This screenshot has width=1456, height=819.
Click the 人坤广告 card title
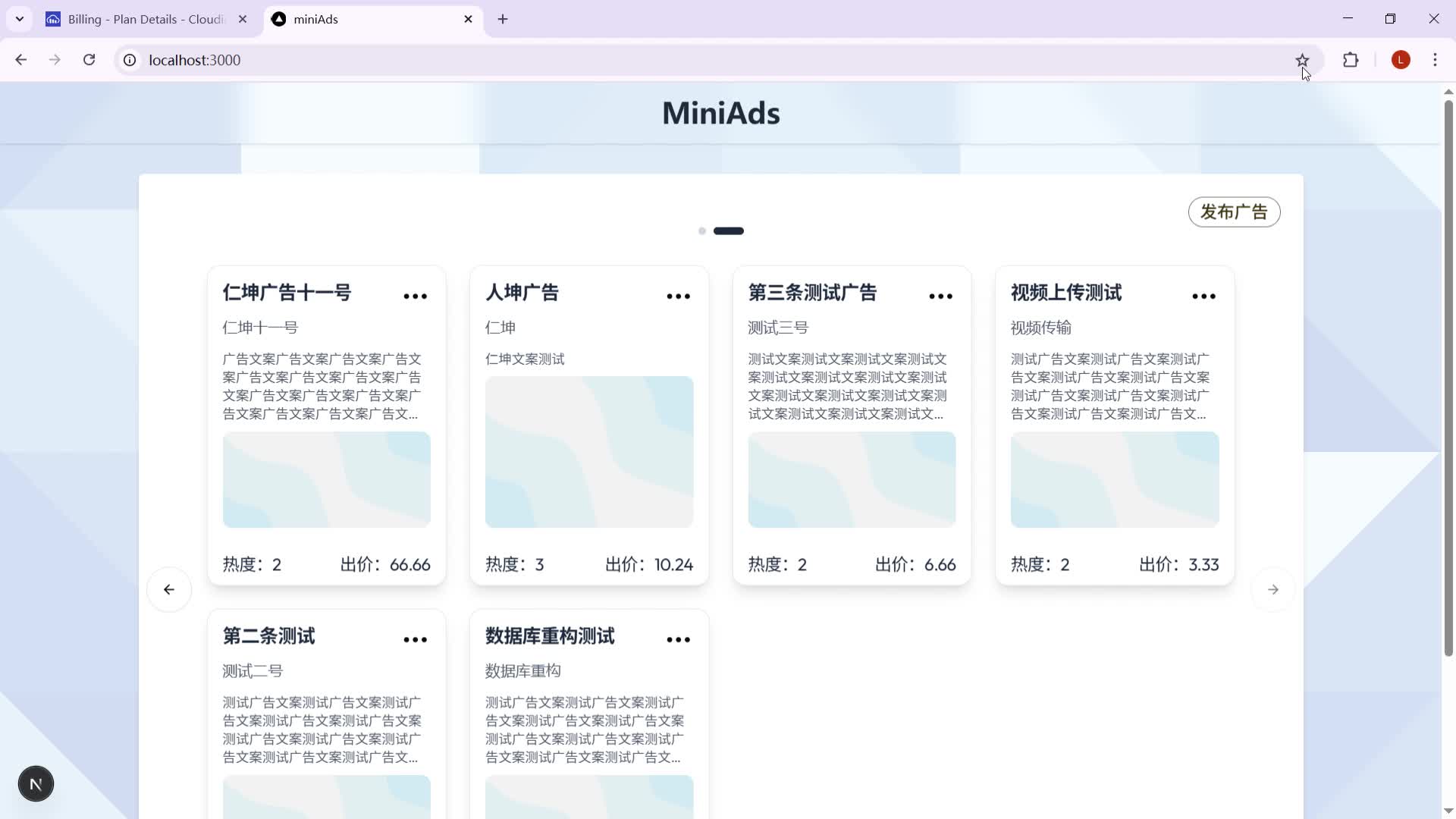click(522, 293)
